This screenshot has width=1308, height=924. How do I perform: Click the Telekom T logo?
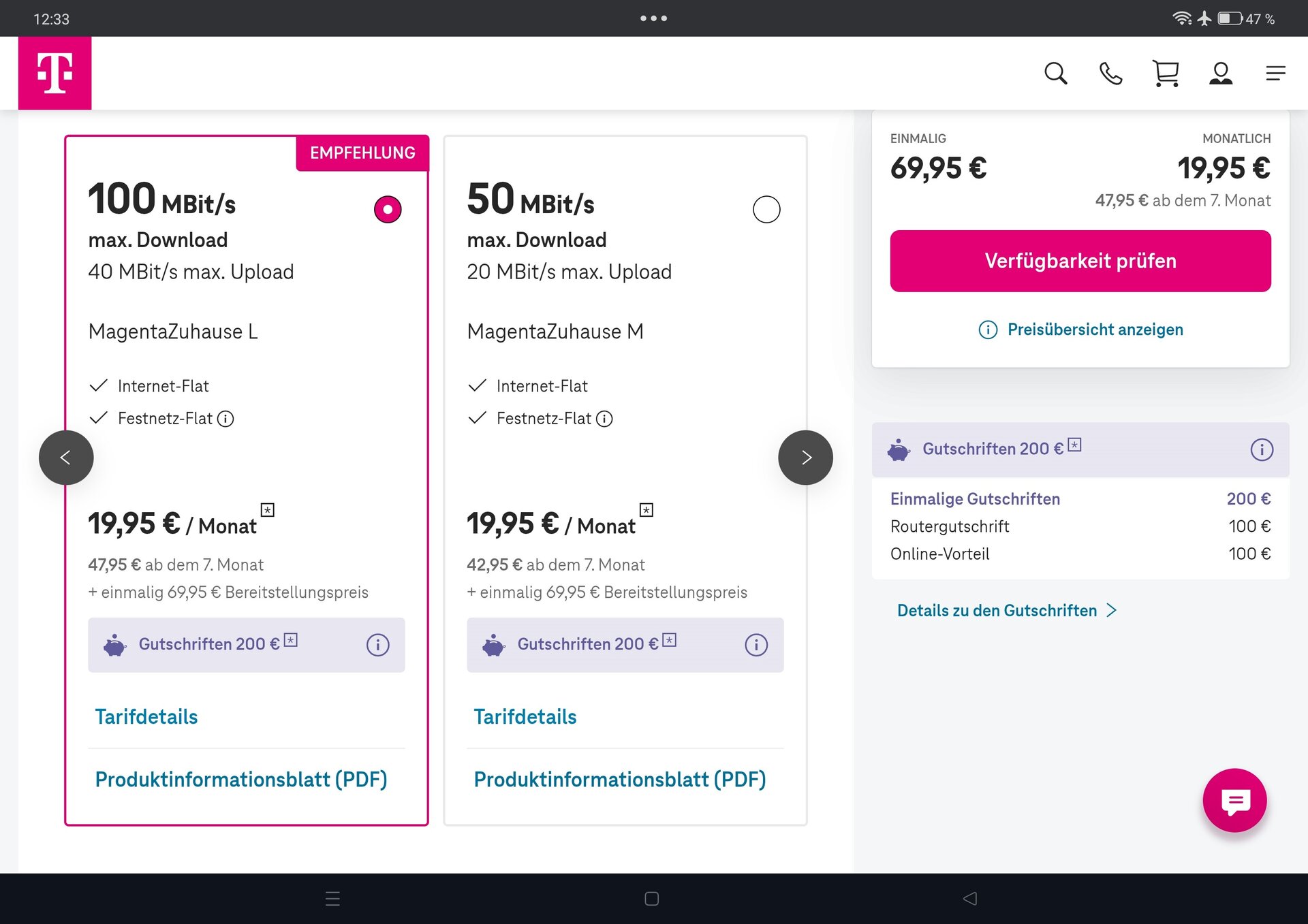tap(54, 73)
